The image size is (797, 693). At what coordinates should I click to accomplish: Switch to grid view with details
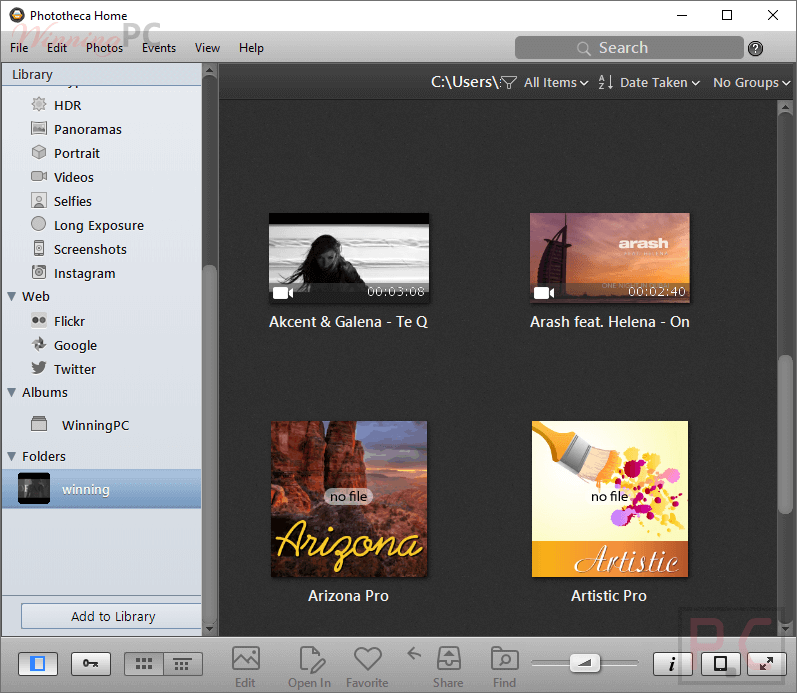[182, 663]
